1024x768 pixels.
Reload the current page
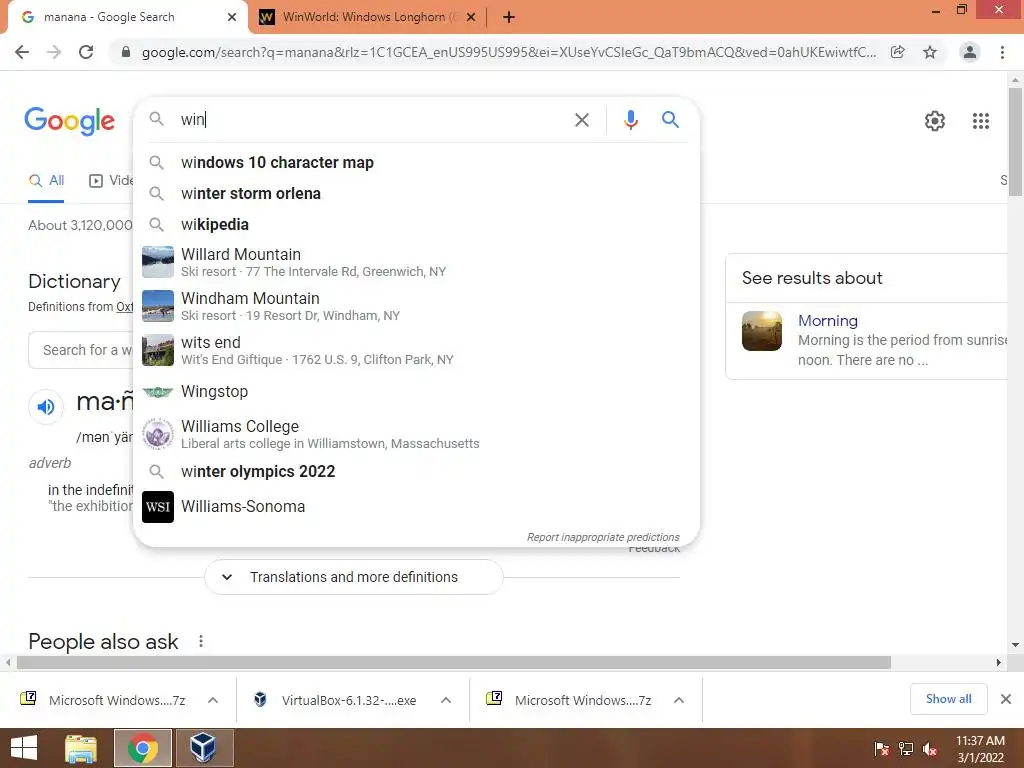pos(86,52)
